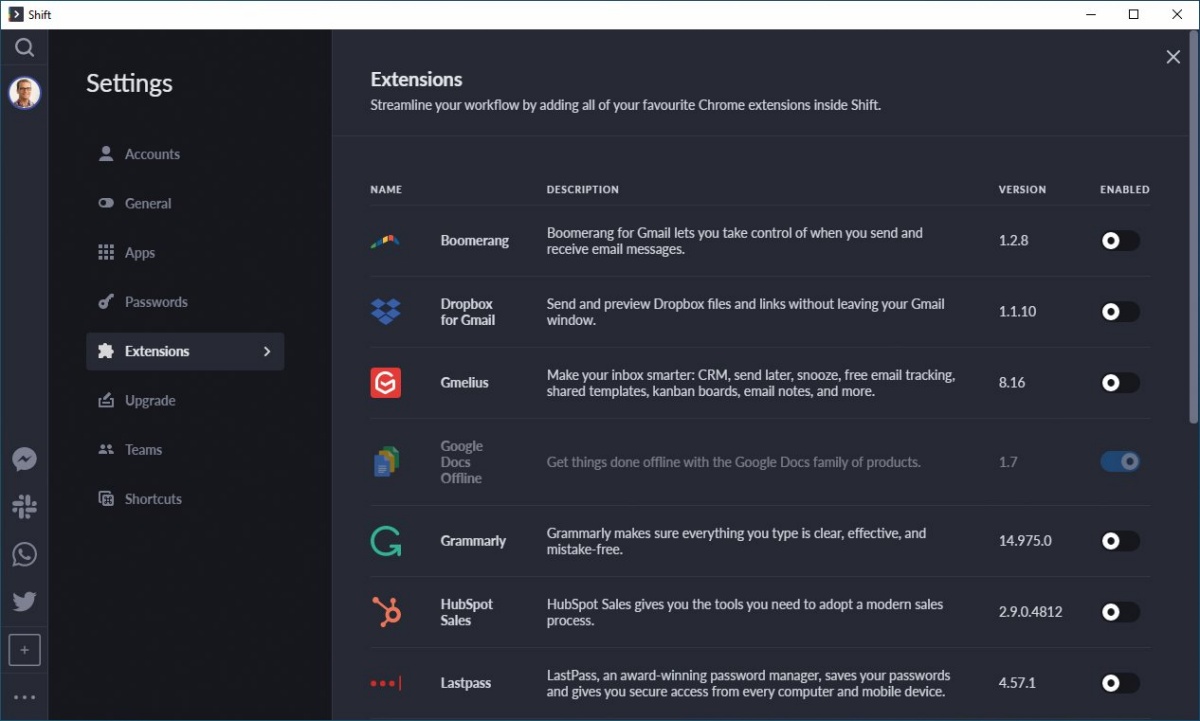Open Passwords settings section
The image size is (1200, 721).
click(185, 302)
